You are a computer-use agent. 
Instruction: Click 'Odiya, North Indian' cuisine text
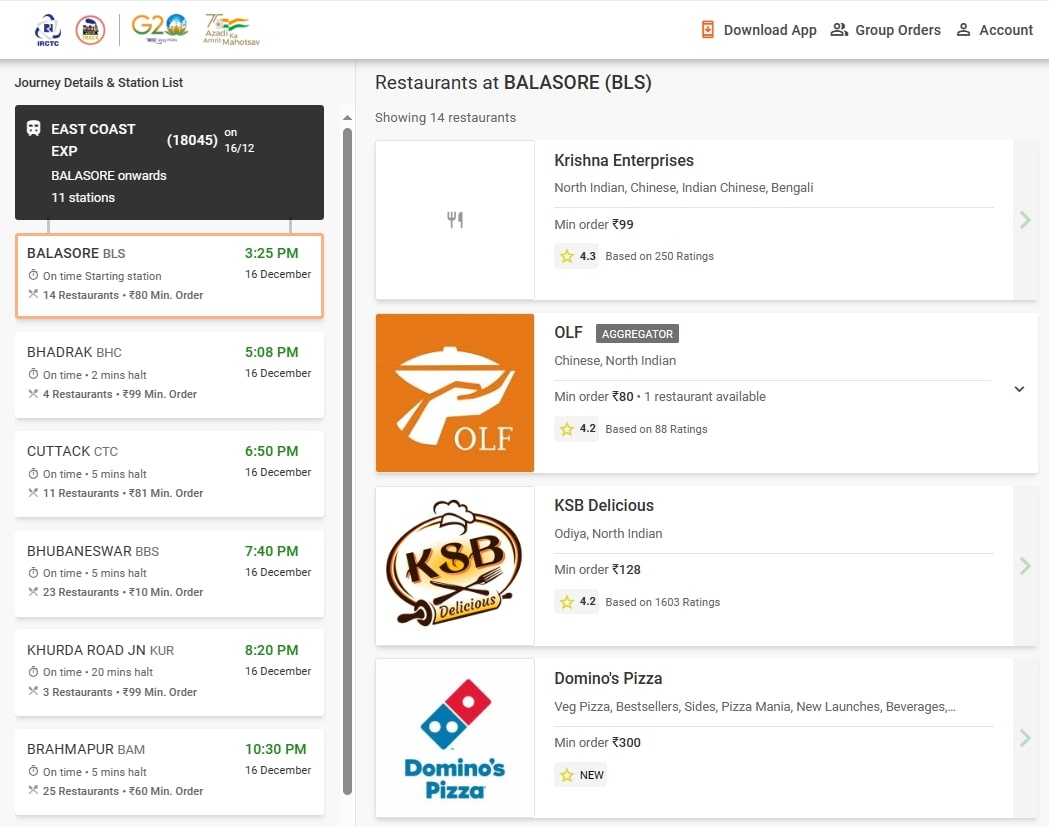608,533
